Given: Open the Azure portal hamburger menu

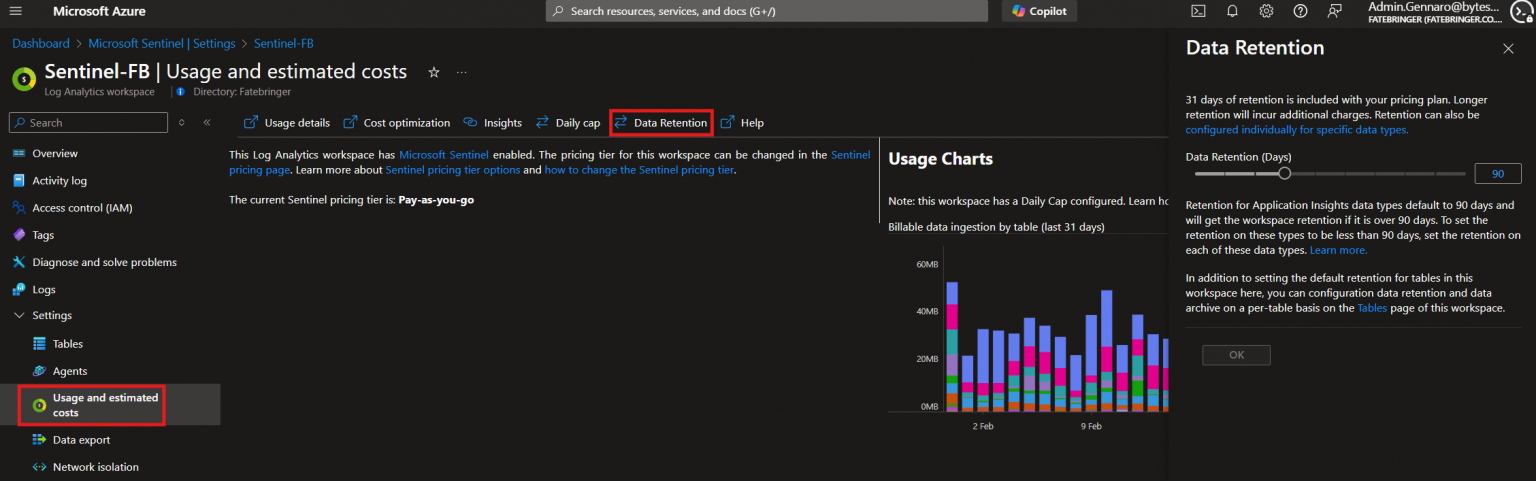Looking at the screenshot, I should pyautogui.click(x=15, y=11).
